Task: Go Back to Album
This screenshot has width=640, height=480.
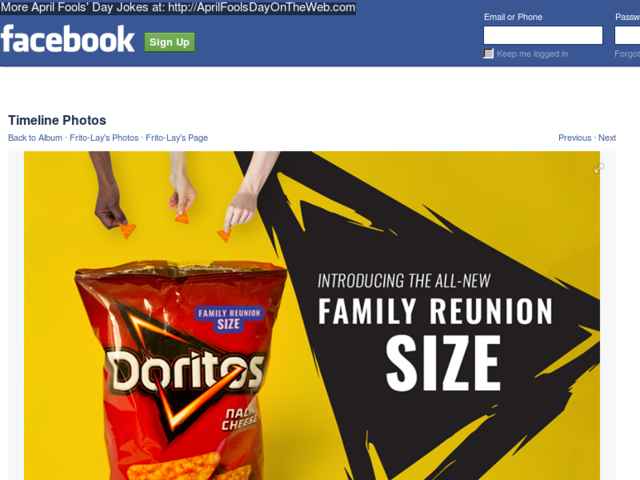Action: coord(35,138)
